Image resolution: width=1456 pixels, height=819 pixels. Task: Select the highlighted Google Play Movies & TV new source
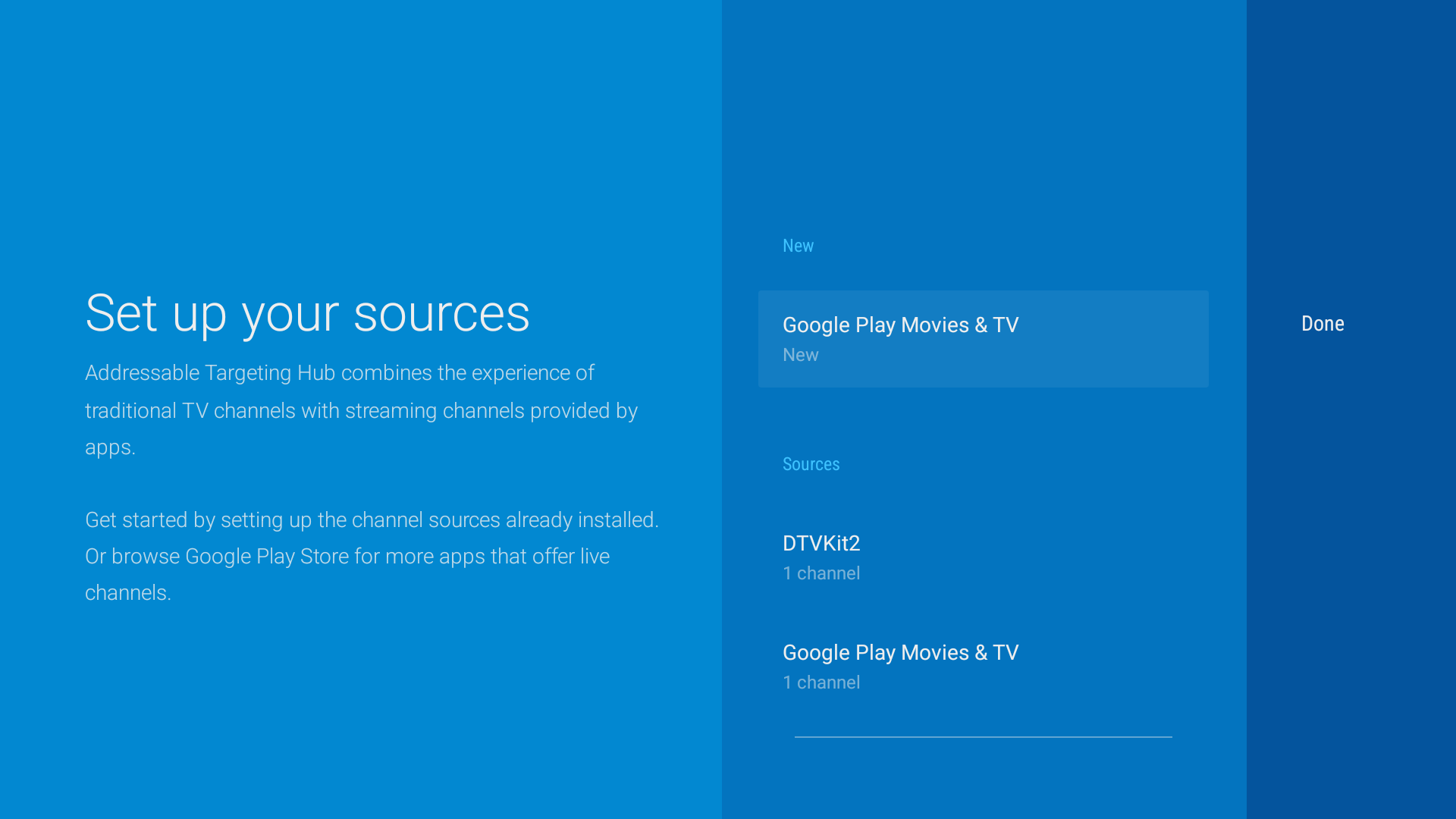pyautogui.click(x=983, y=339)
